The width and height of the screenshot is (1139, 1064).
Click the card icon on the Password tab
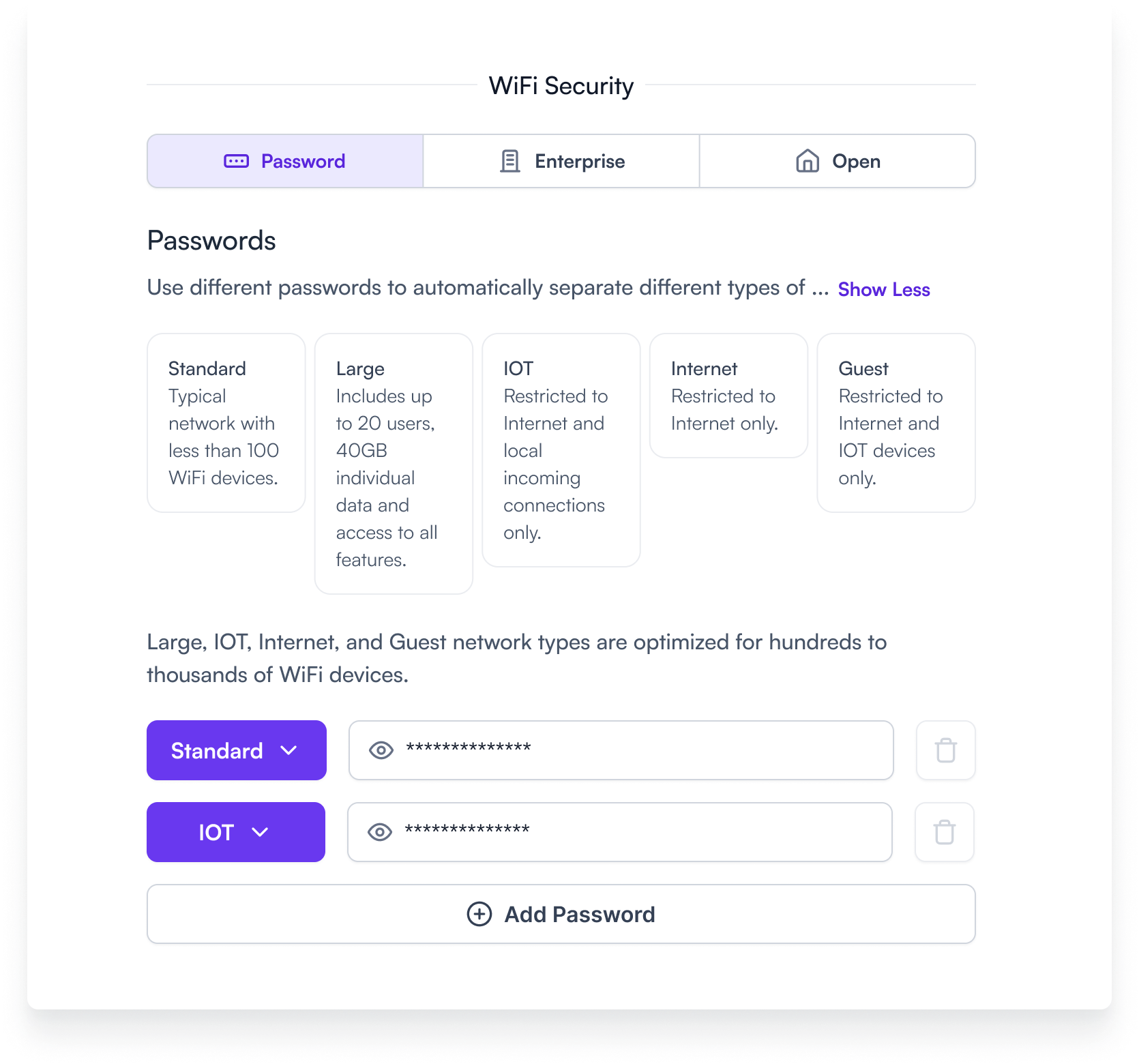tap(235, 161)
